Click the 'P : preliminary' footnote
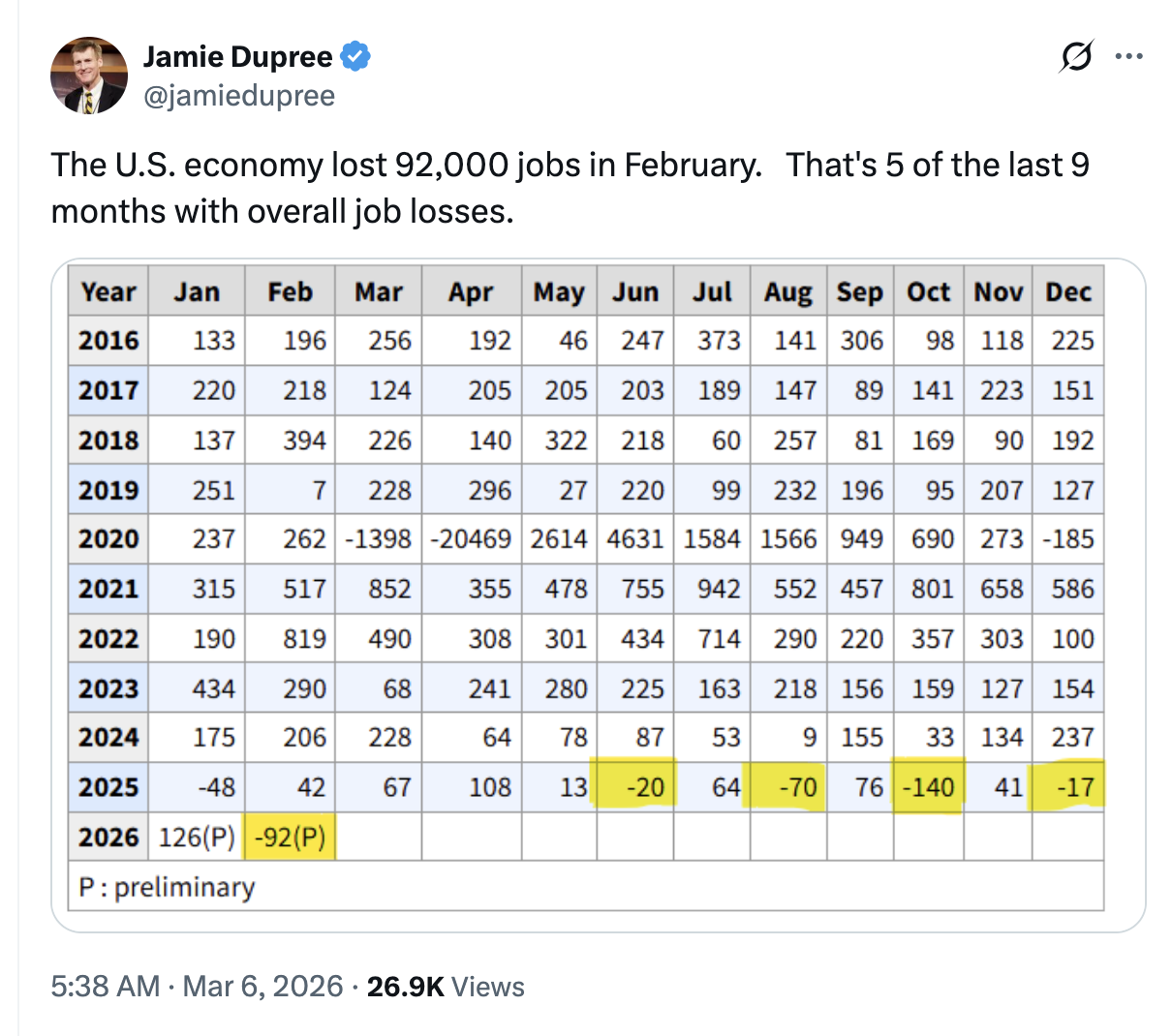This screenshot has height=1036, width=1172. 167,887
